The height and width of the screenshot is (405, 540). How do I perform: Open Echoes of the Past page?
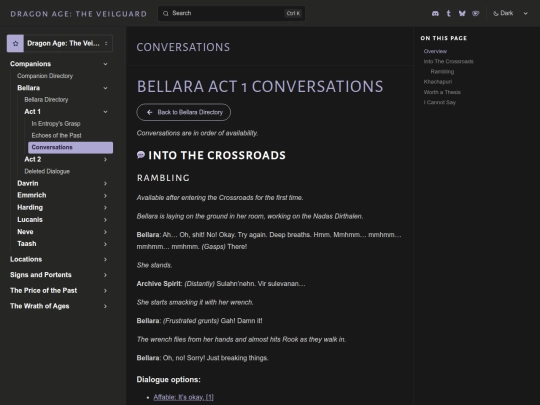point(56,135)
